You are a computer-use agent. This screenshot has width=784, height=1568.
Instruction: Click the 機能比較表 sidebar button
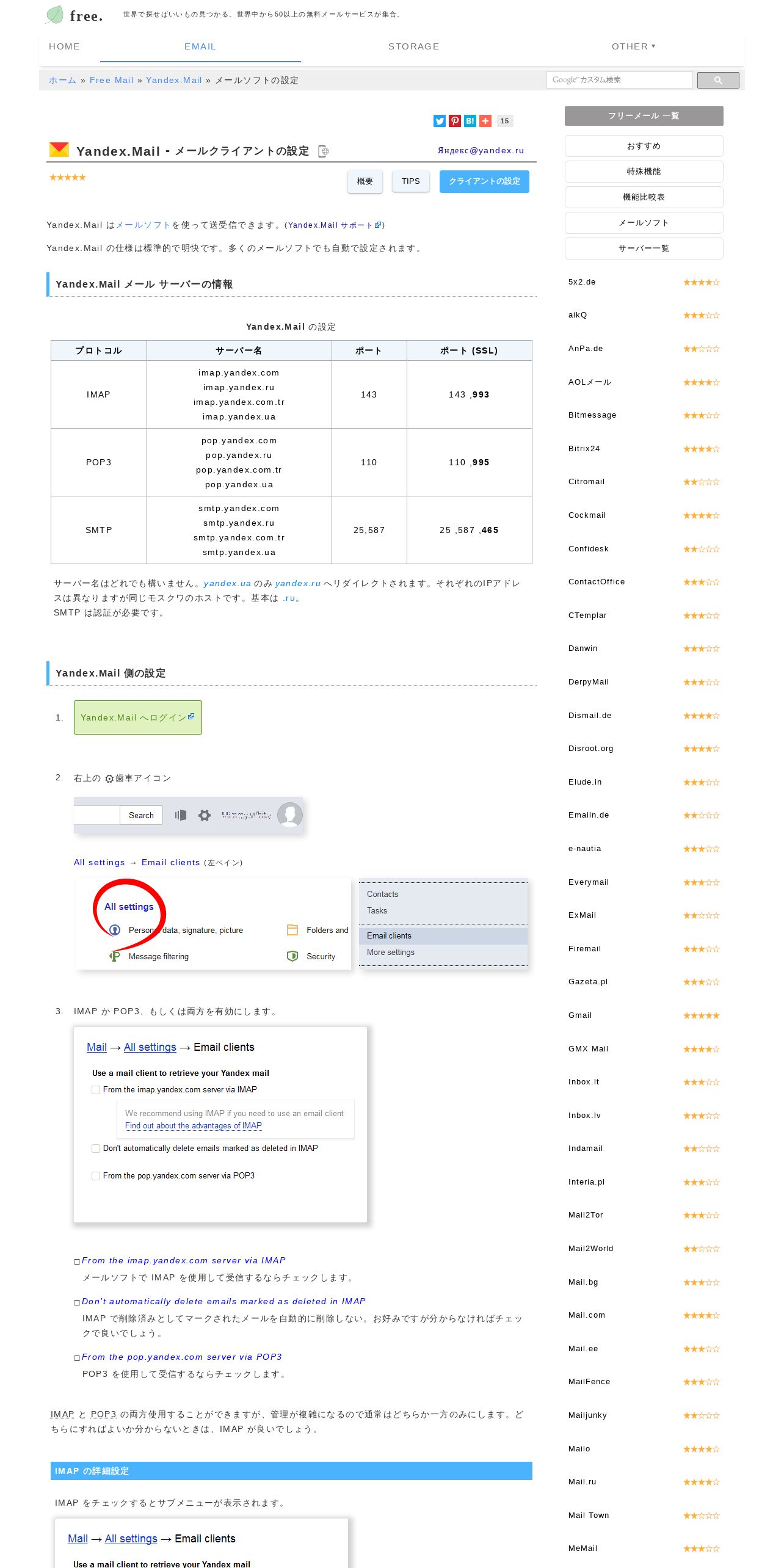(x=644, y=197)
